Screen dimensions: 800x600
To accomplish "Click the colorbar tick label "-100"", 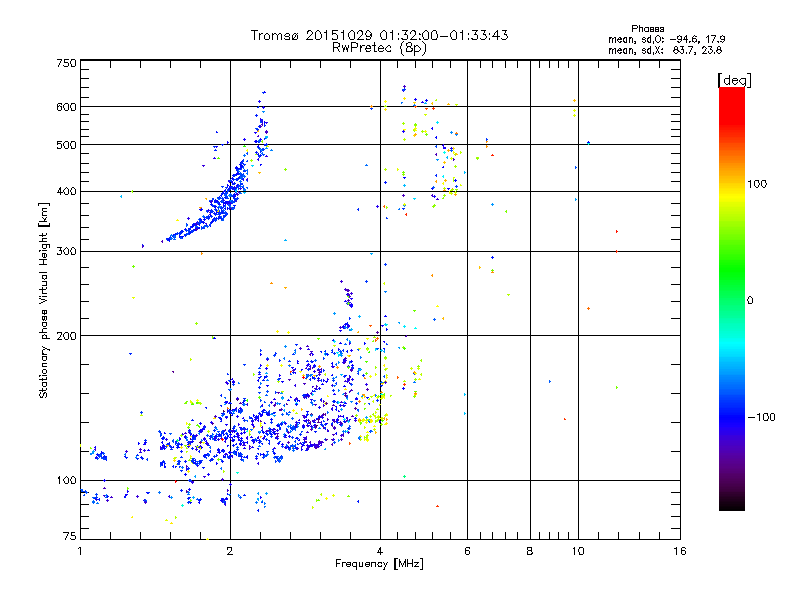I will click(x=762, y=417).
